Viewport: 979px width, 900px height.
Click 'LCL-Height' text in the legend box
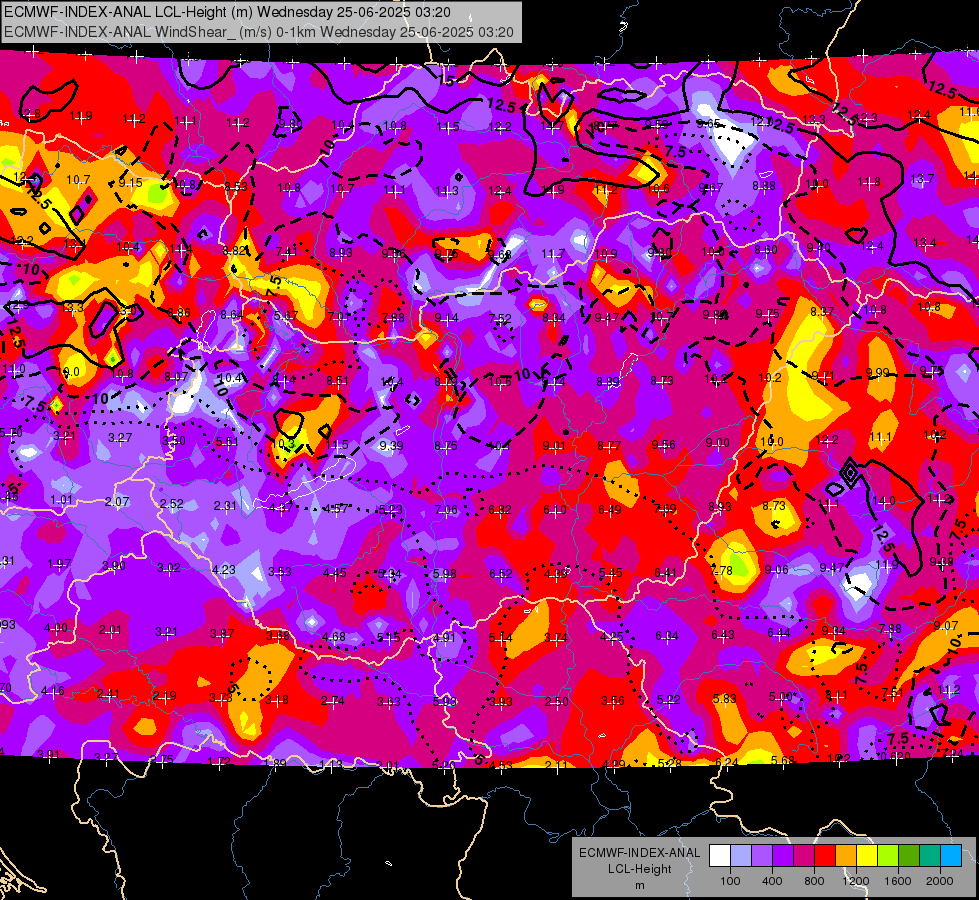tap(639, 869)
